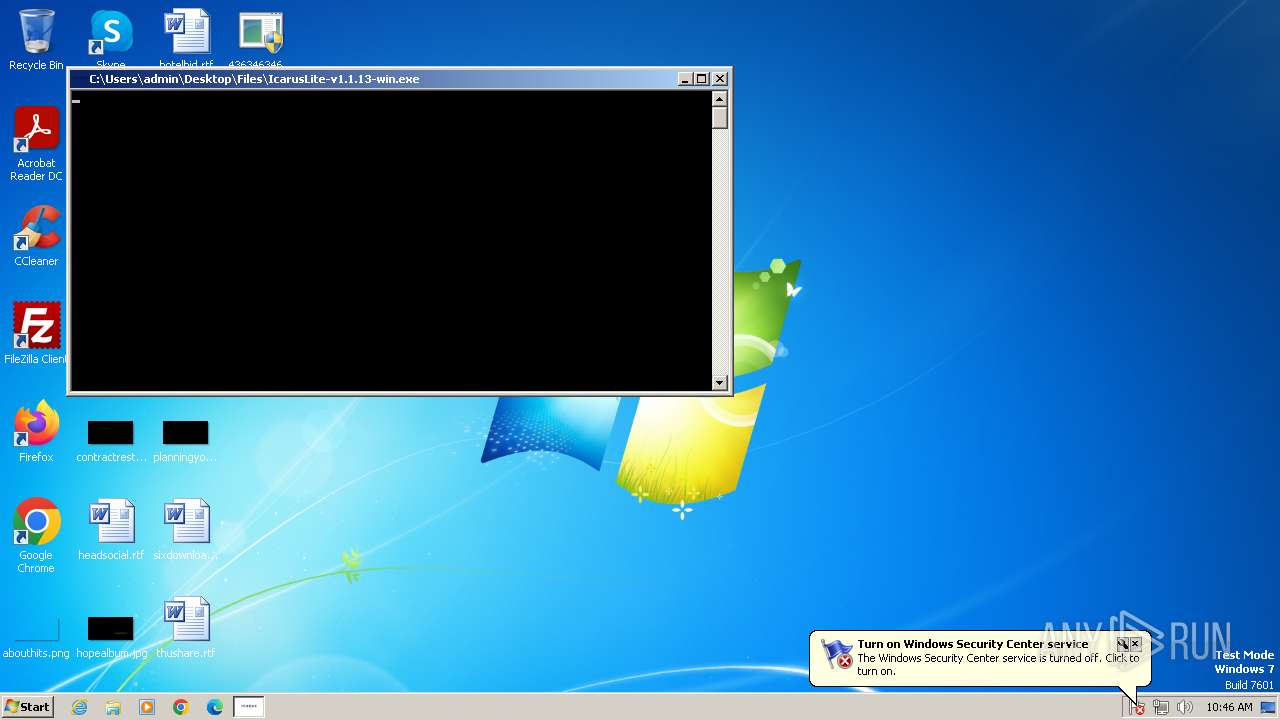The height and width of the screenshot is (720, 1280).
Task: Open the Start menu
Action: (x=27, y=706)
